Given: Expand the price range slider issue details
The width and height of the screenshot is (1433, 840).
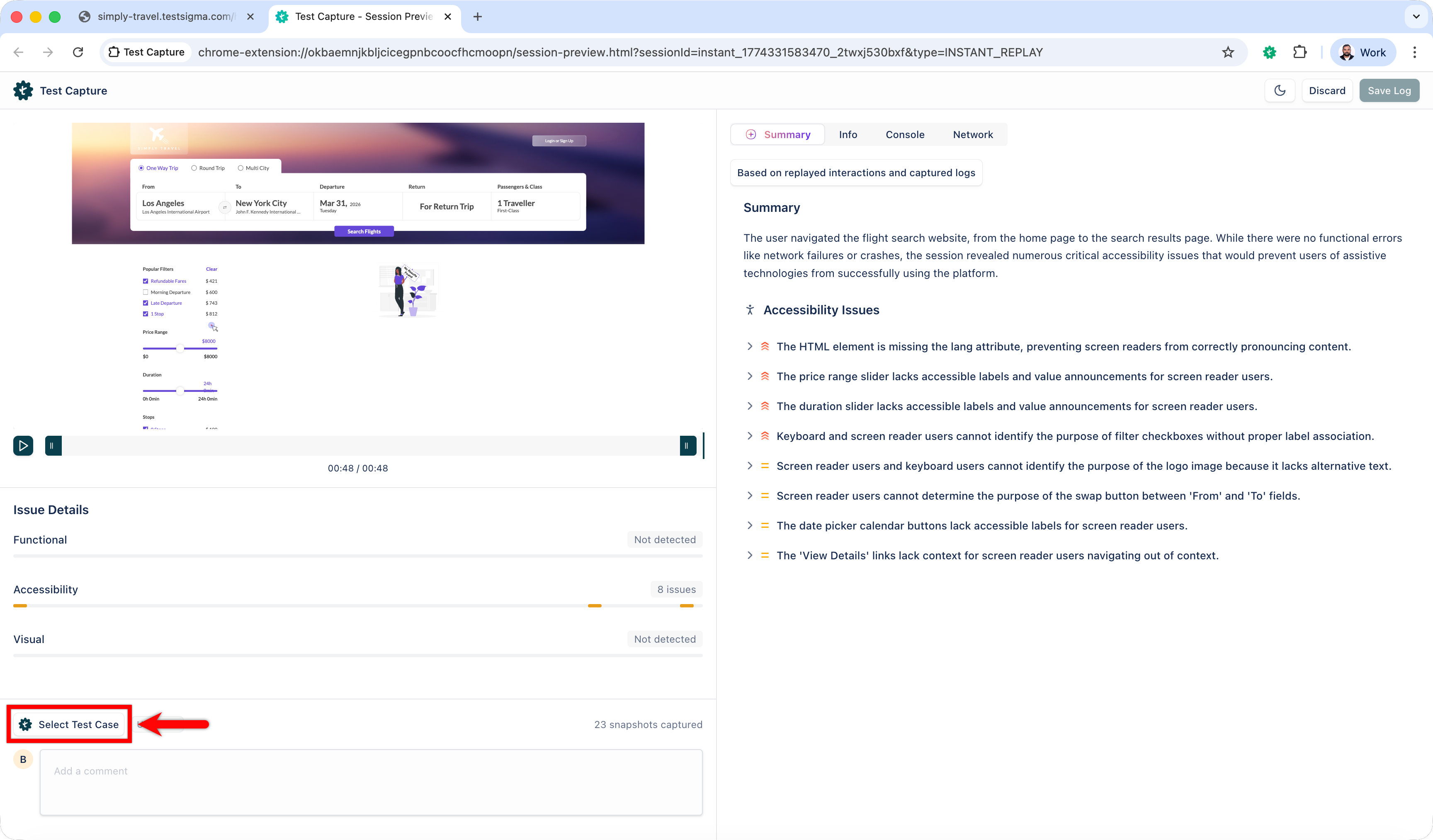Looking at the screenshot, I should (x=750, y=376).
